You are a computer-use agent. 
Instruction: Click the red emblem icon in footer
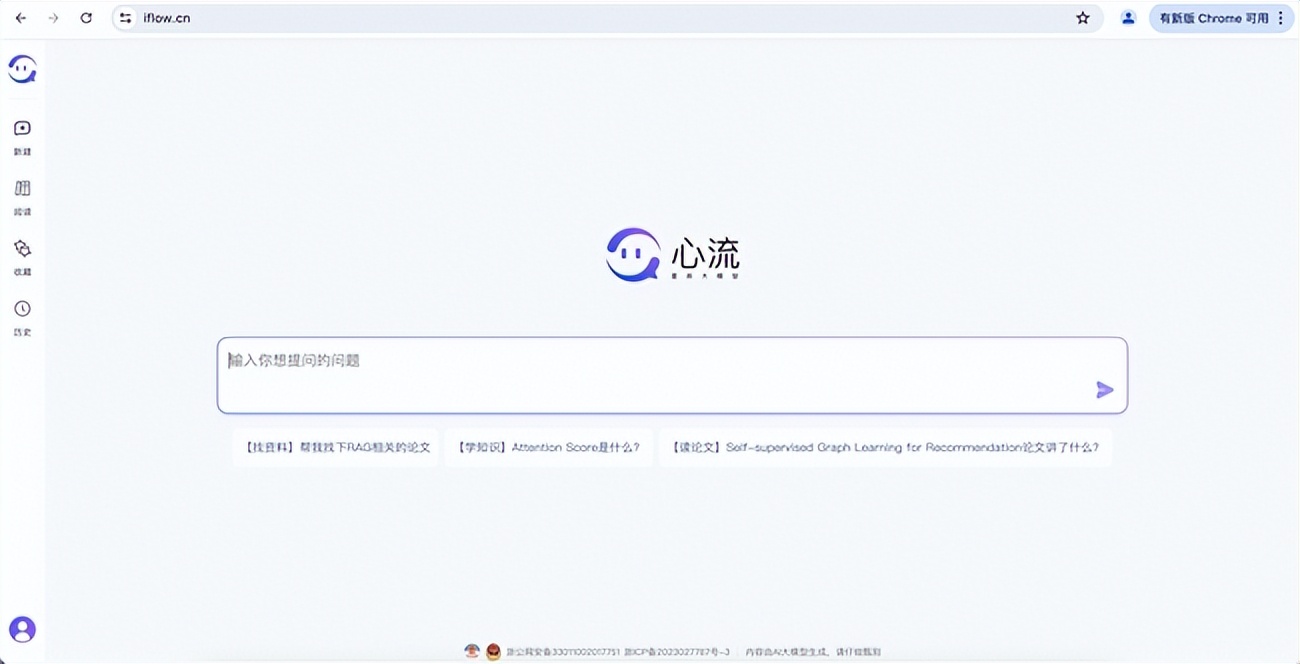[493, 652]
